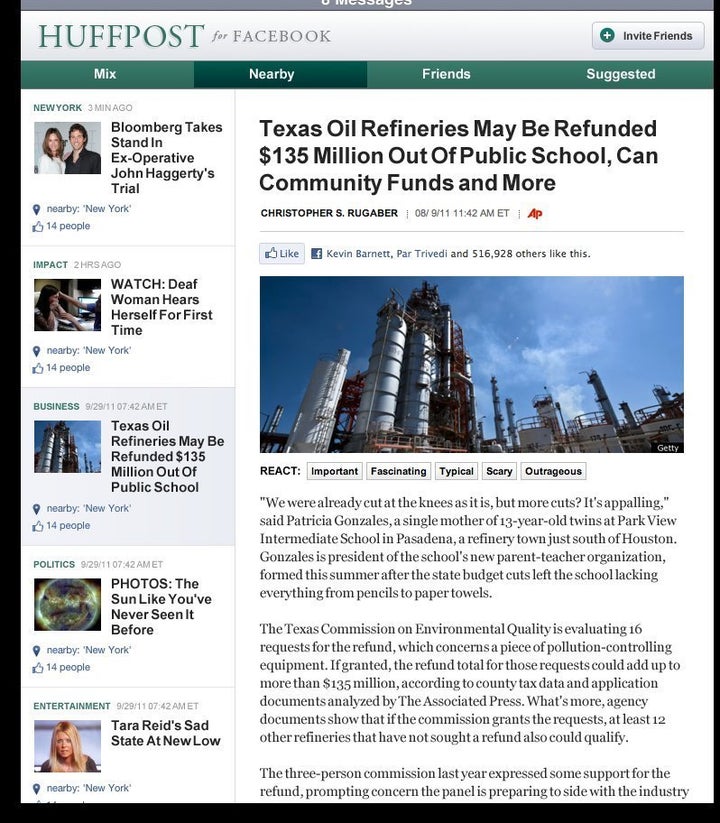Screen dimensions: 720x823
Task: Click the location pin under Deaf Woman story
Action: pos(36,351)
